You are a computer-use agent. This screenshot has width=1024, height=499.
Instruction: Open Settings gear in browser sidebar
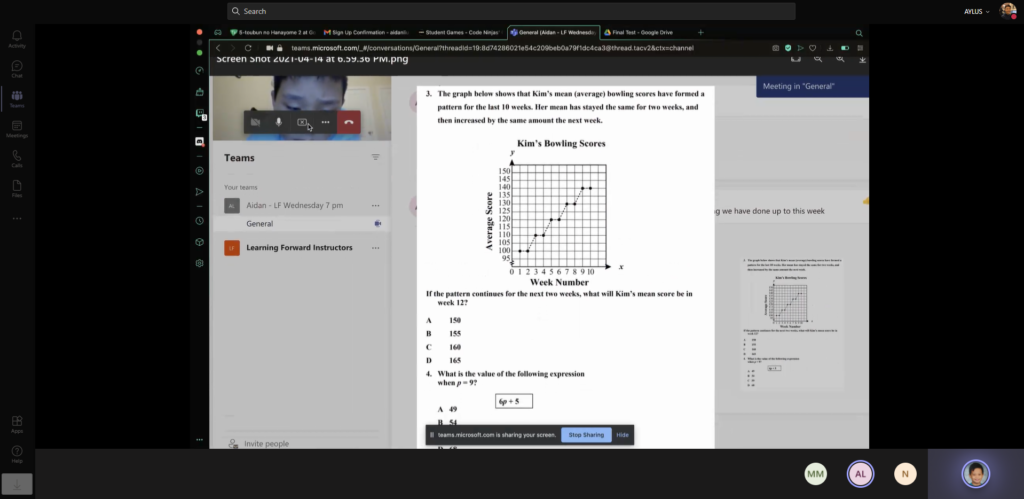pos(200,263)
